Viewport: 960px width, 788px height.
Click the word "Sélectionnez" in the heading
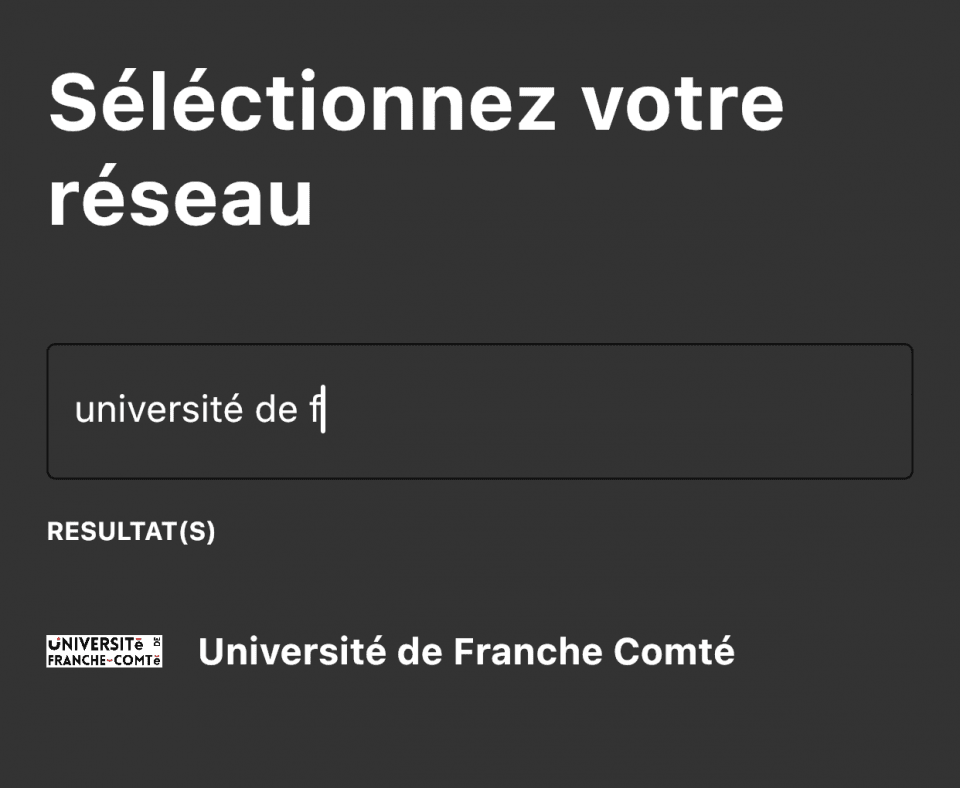coord(301,102)
